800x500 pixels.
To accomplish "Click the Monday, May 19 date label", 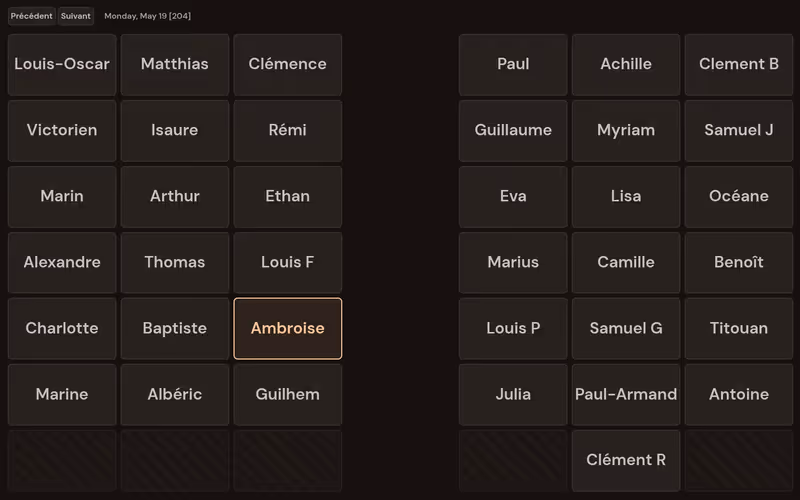I will [147, 16].
